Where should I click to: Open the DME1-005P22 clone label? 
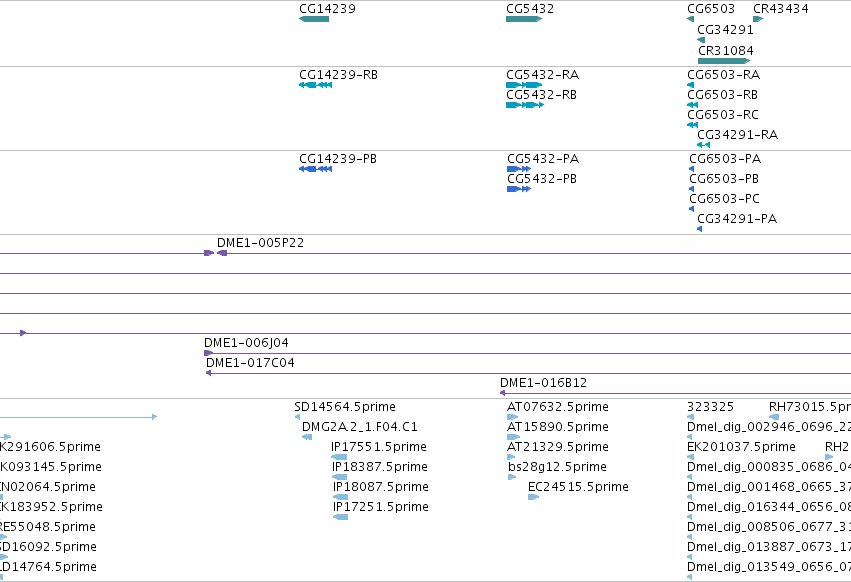click(261, 243)
